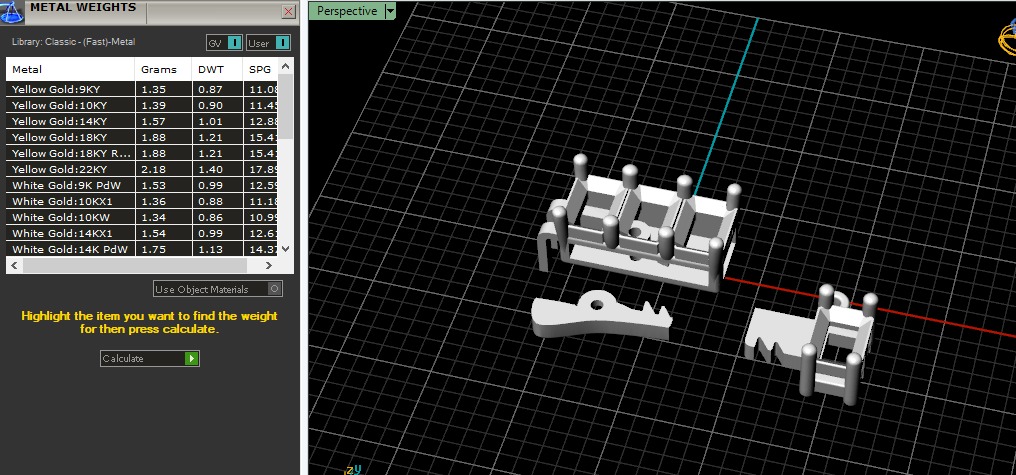The width and height of the screenshot is (1016, 475).
Task: Enable Use Object Materials option
Action: tap(218, 289)
